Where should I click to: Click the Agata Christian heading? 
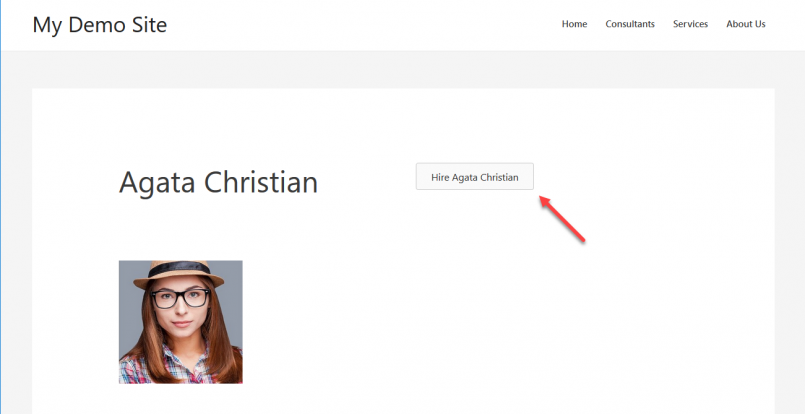pyautogui.click(x=218, y=182)
